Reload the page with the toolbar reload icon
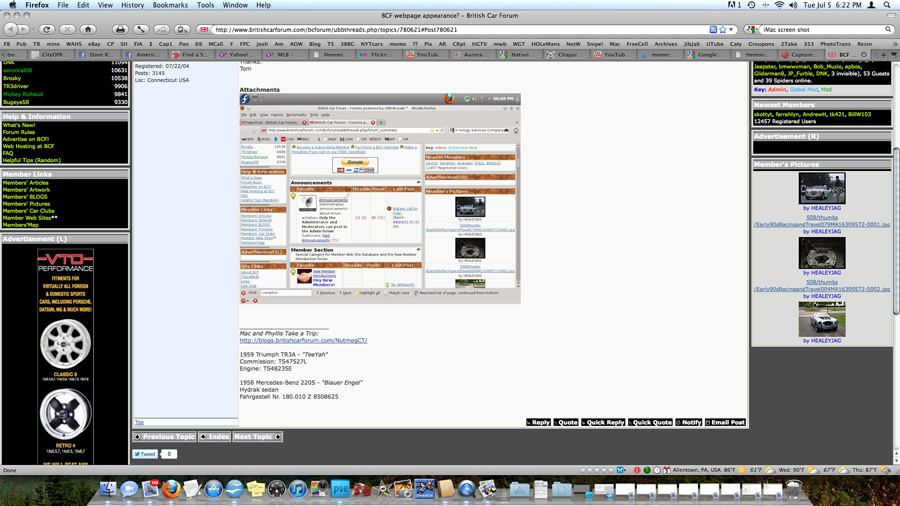Screen dimensions: 900x506 tap(46, 30)
